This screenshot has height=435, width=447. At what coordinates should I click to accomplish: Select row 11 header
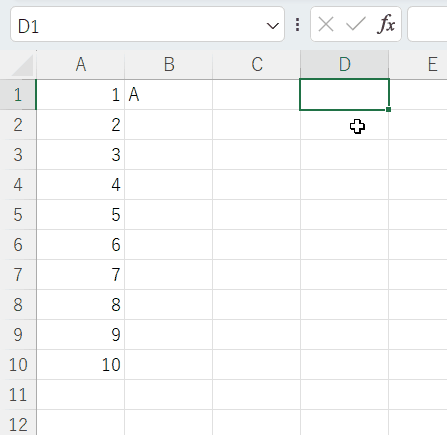point(18,395)
